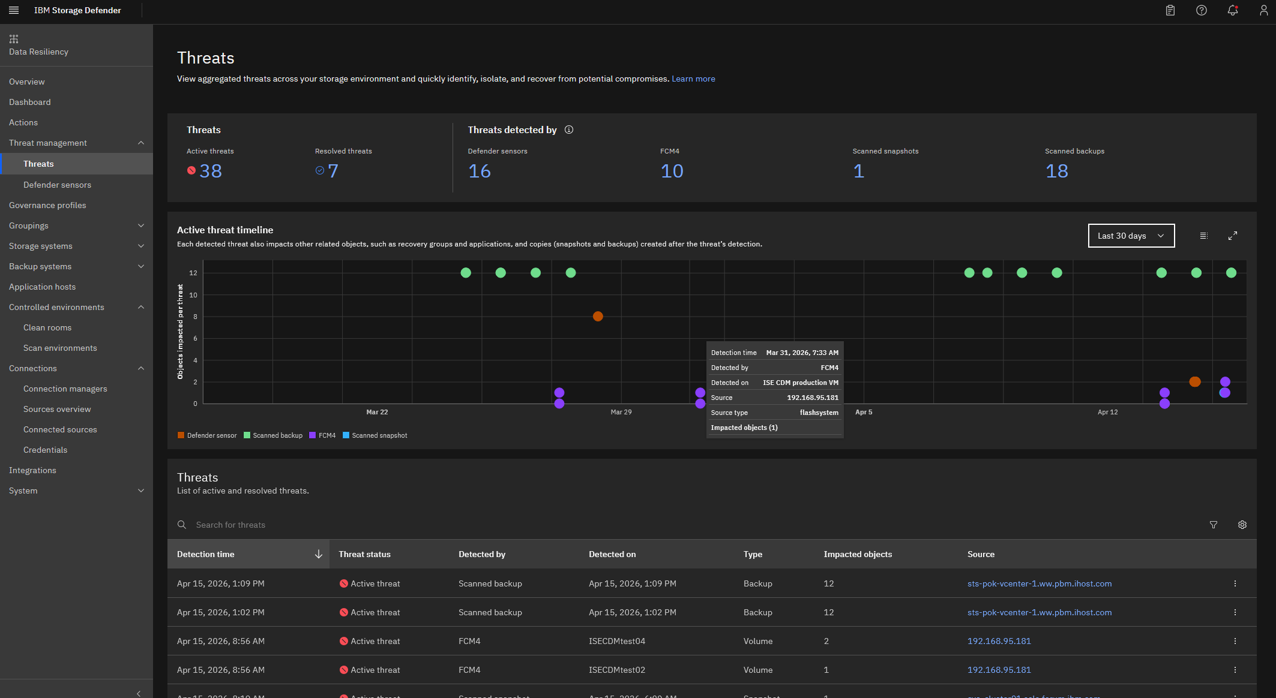The image size is (1276, 698).
Task: Expand the timeline chart to fullscreen
Action: 1233,236
